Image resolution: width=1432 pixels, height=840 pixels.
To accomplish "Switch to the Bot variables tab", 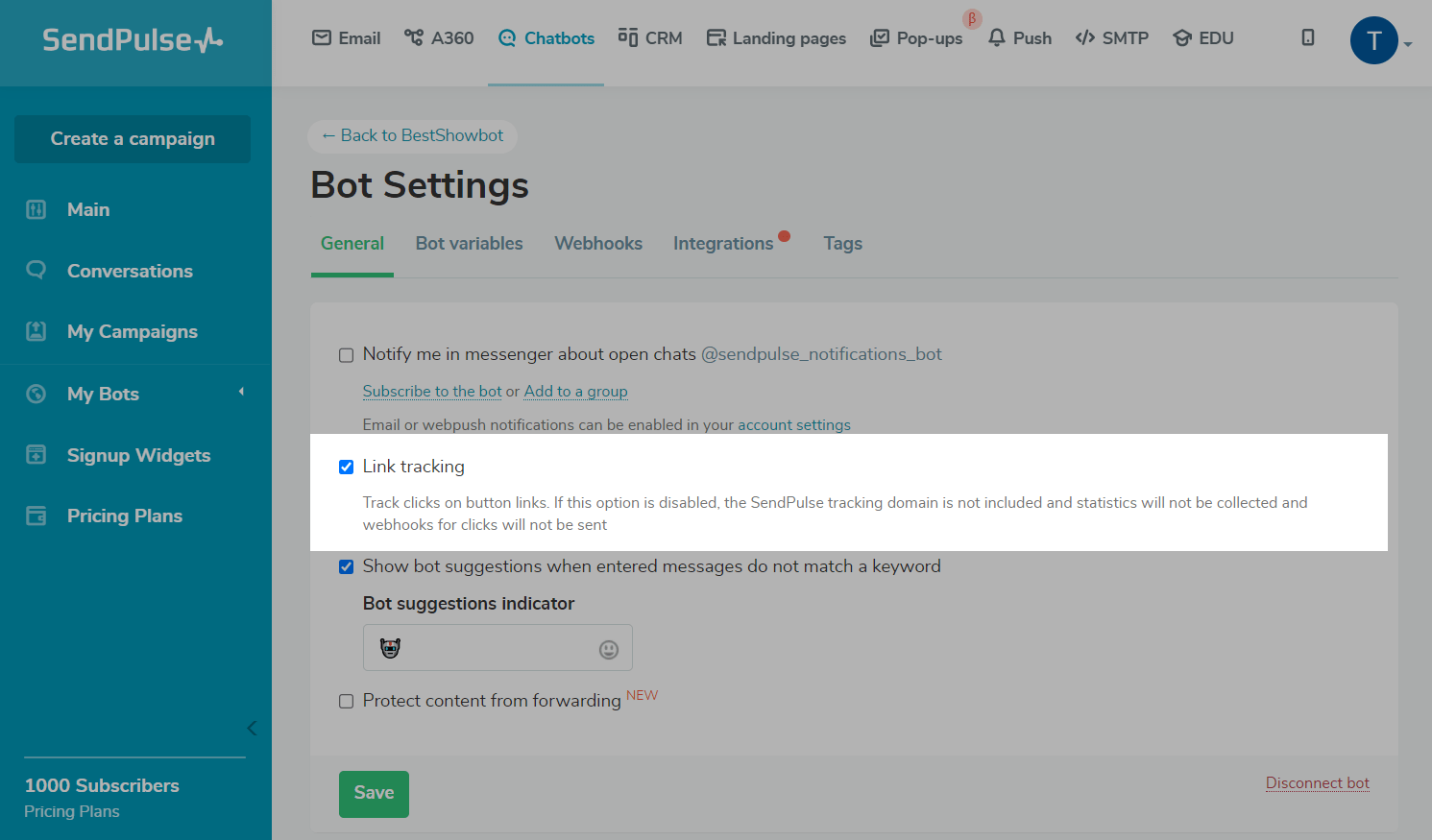I will point(469,244).
